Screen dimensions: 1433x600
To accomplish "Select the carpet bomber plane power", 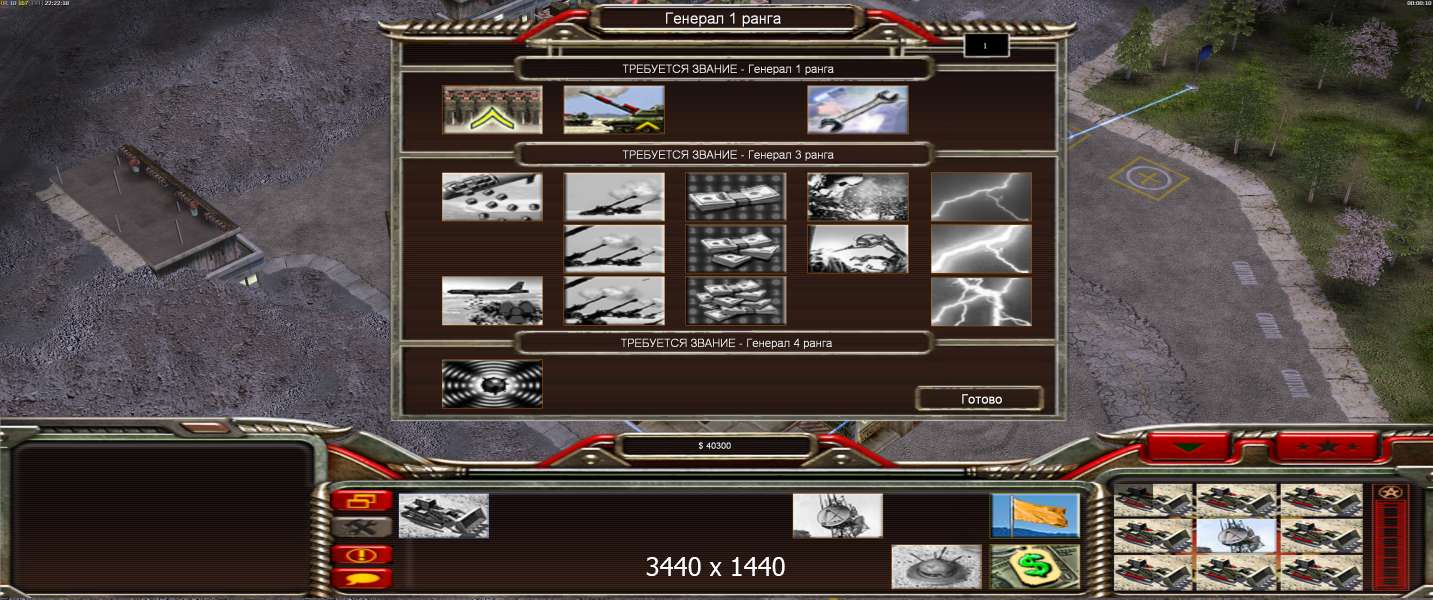I will click(493, 301).
